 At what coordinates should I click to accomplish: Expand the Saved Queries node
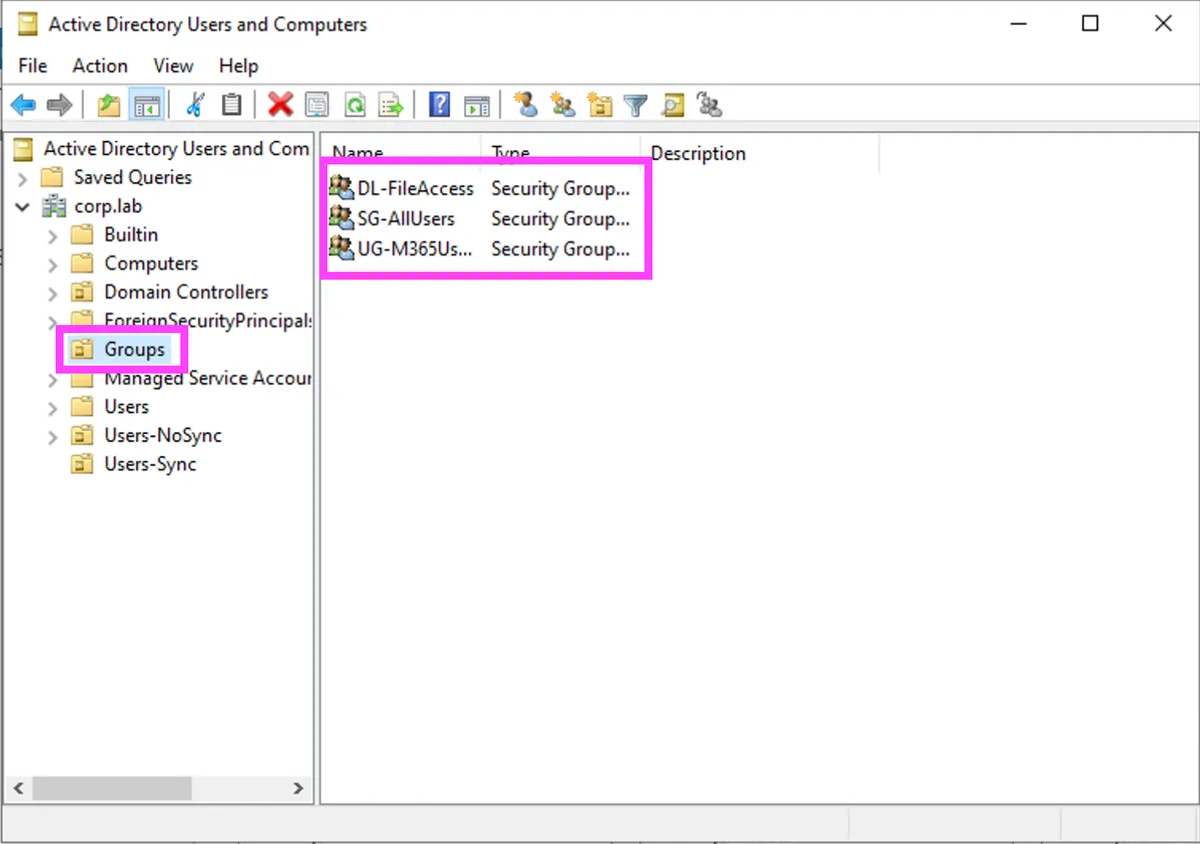pos(22,178)
